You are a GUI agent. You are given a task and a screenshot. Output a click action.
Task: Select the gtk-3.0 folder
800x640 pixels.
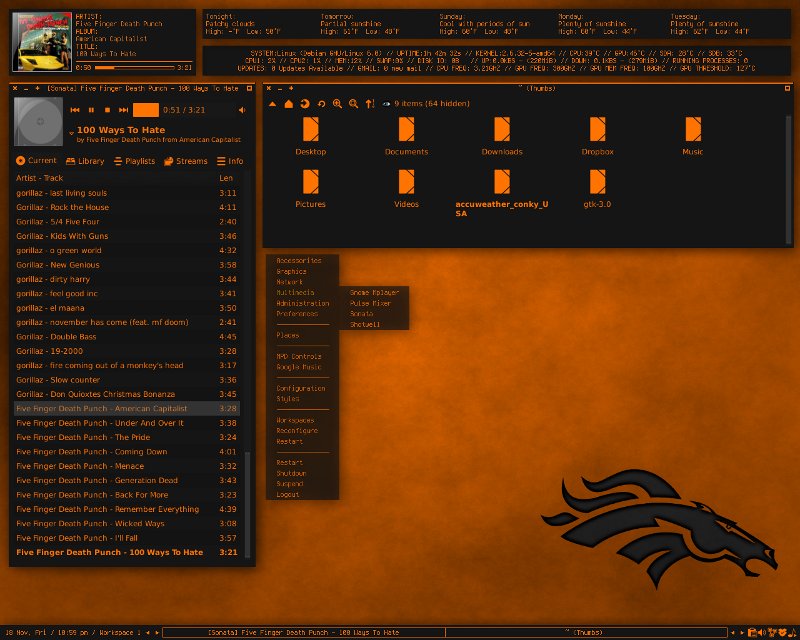click(597, 189)
